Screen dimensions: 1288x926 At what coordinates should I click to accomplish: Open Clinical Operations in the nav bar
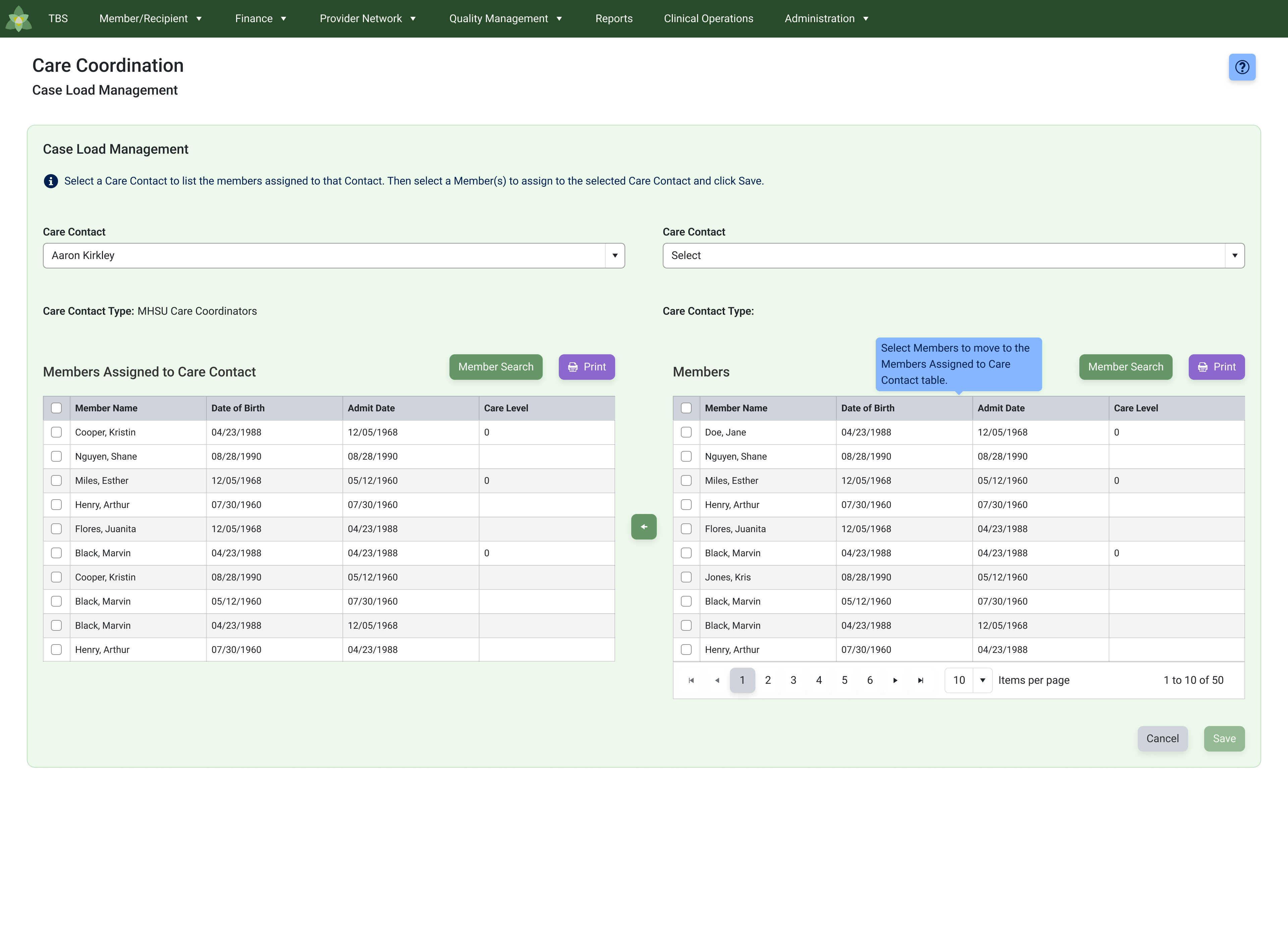[708, 19]
